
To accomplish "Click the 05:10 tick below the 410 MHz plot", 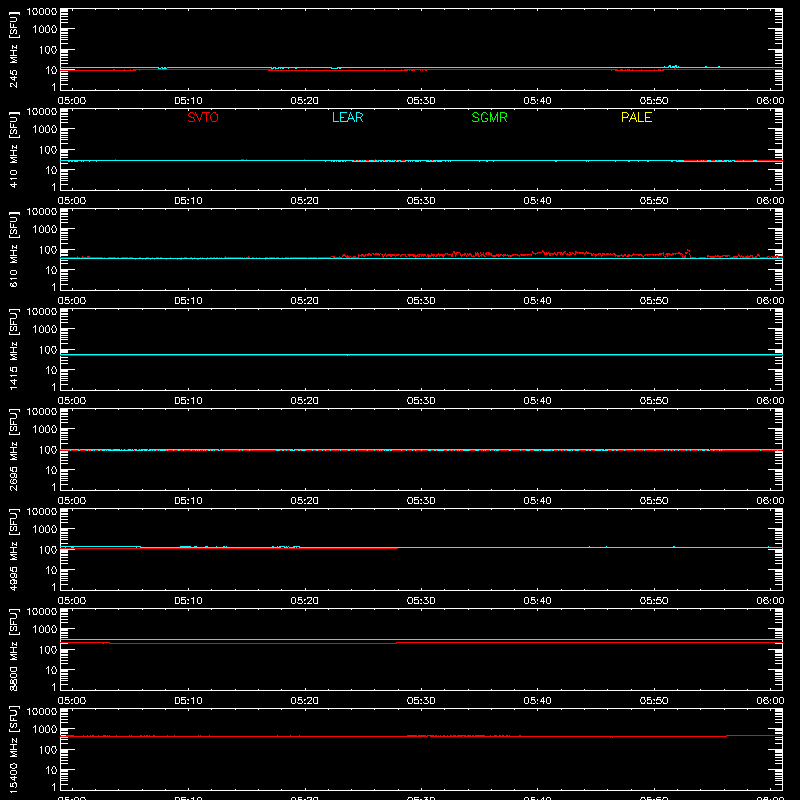I will [188, 201].
